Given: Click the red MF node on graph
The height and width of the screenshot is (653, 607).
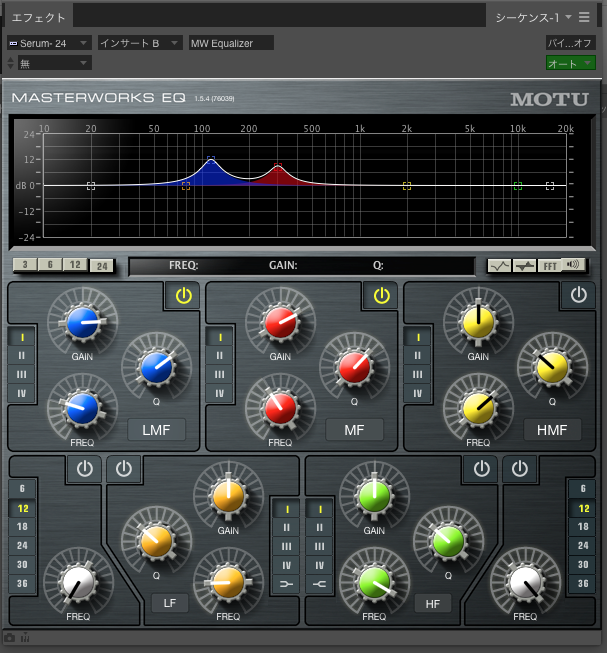Looking at the screenshot, I should click(x=278, y=167).
